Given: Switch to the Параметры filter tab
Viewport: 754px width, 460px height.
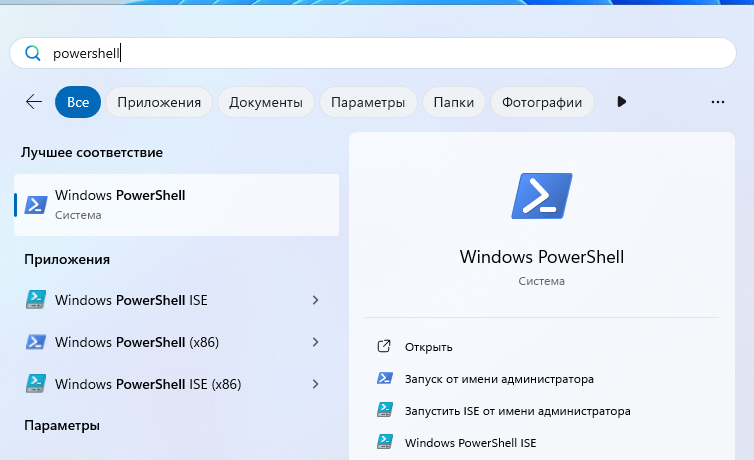Looking at the screenshot, I should point(368,102).
